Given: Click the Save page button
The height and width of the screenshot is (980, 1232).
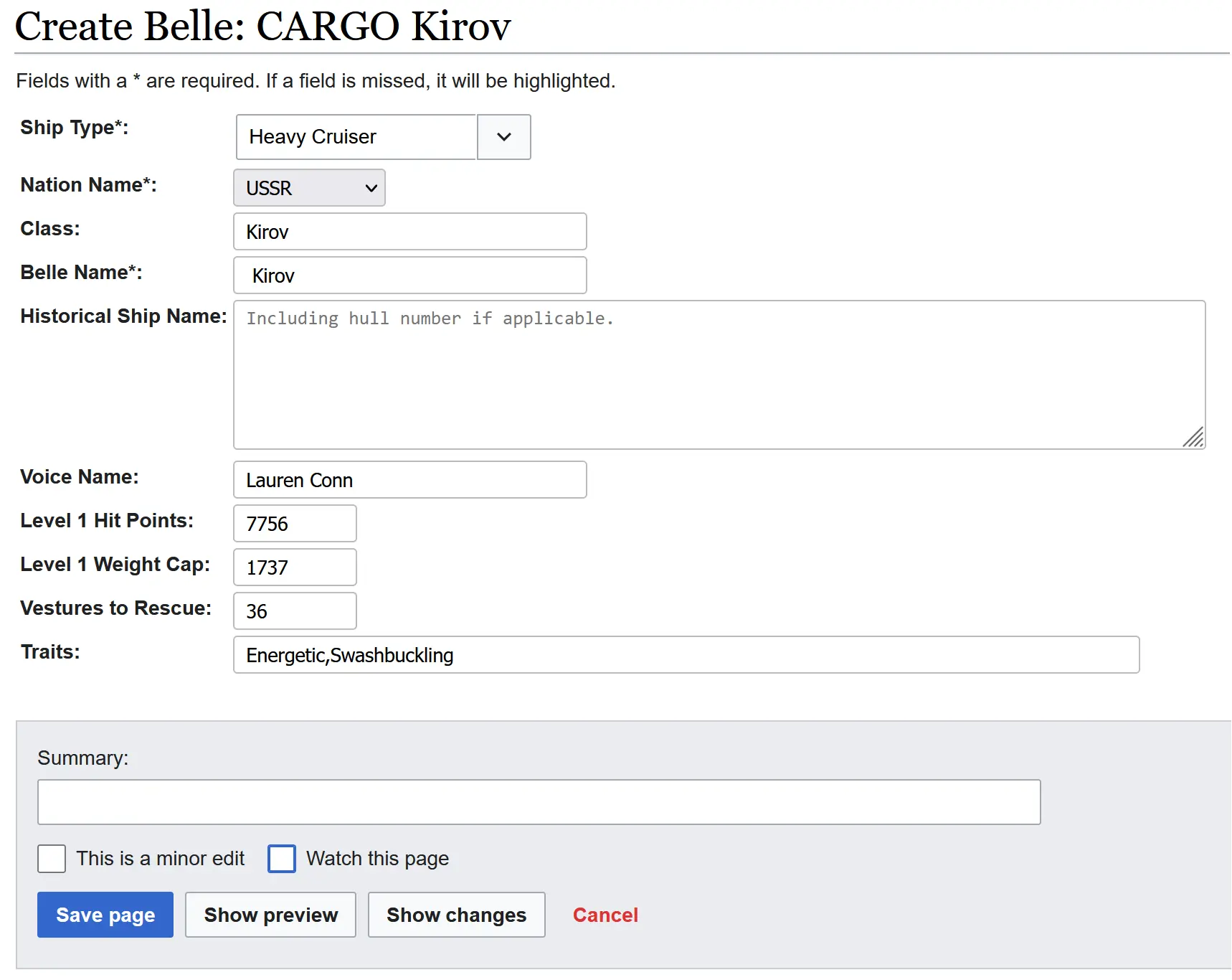Looking at the screenshot, I should [105, 915].
